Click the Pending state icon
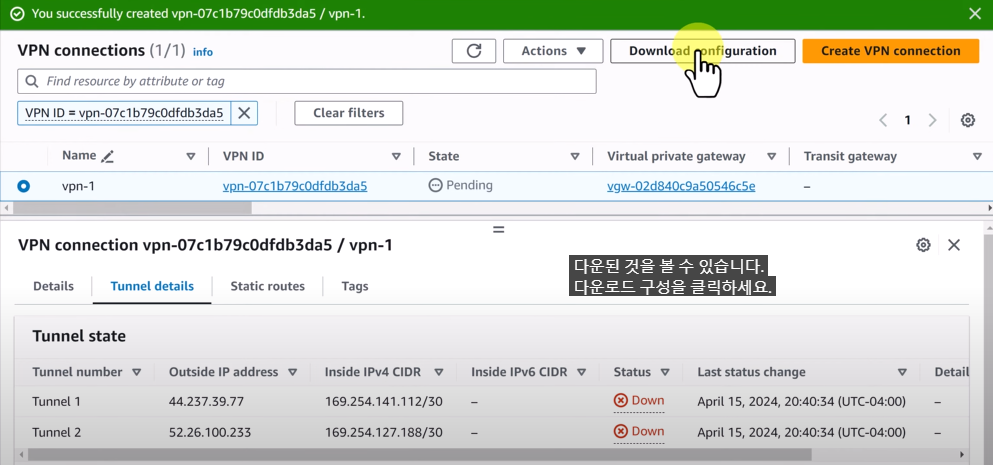Image resolution: width=993 pixels, height=465 pixels. coord(435,186)
